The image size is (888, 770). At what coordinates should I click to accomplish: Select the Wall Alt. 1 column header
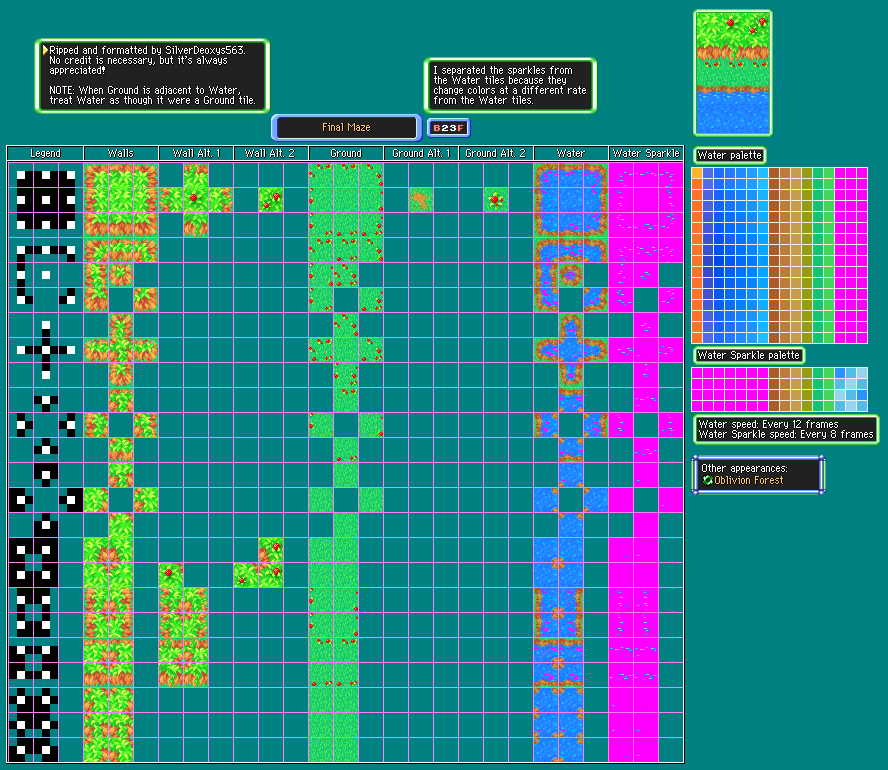pyautogui.click(x=196, y=153)
